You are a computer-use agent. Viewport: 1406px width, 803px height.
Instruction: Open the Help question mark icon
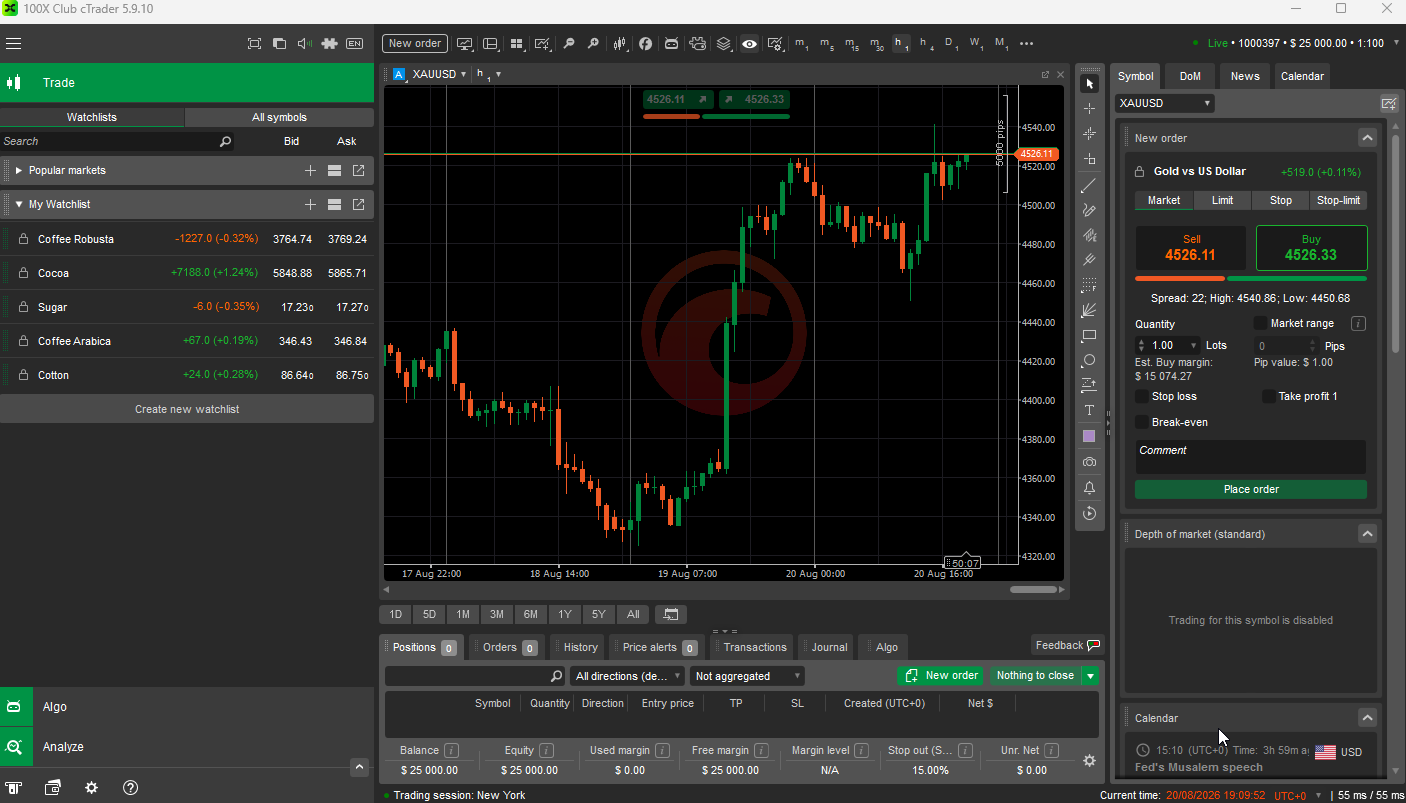[130, 788]
